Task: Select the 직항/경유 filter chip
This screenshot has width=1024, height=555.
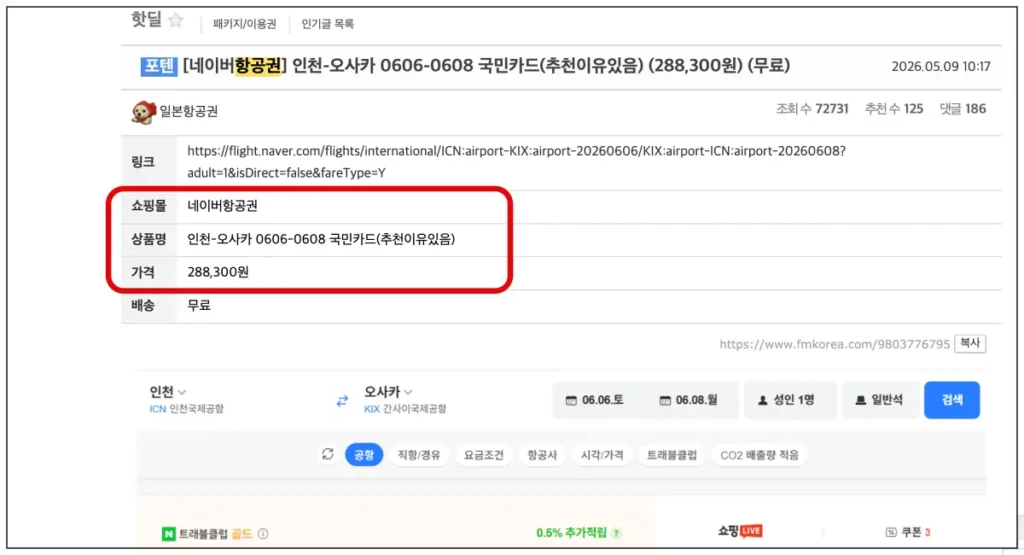Action: [419, 455]
